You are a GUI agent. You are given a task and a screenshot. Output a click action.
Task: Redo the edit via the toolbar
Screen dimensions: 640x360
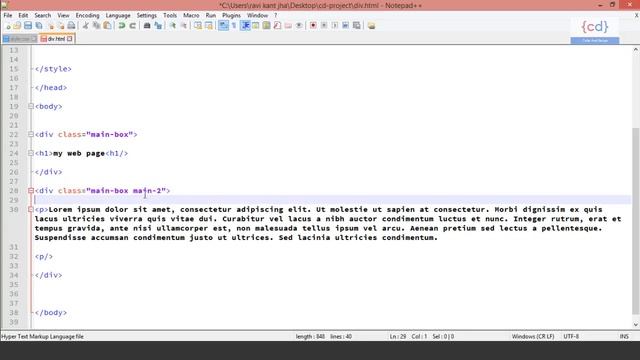click(132, 26)
